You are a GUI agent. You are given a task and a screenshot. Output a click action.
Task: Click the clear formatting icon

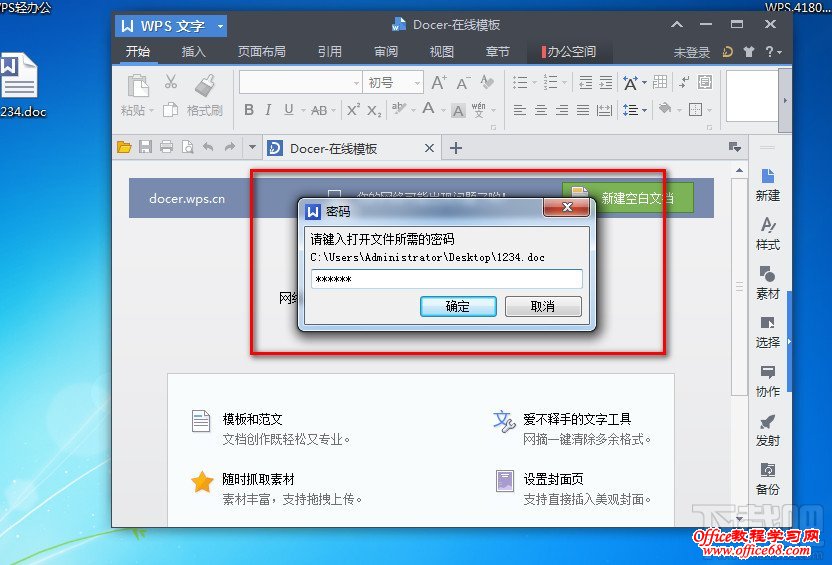click(486, 82)
